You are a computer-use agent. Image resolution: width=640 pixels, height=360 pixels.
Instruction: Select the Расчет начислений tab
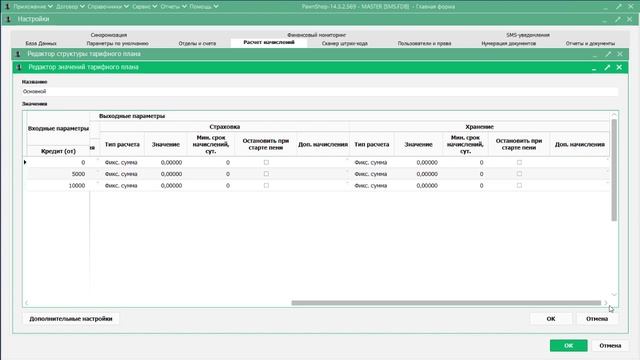pos(269,42)
